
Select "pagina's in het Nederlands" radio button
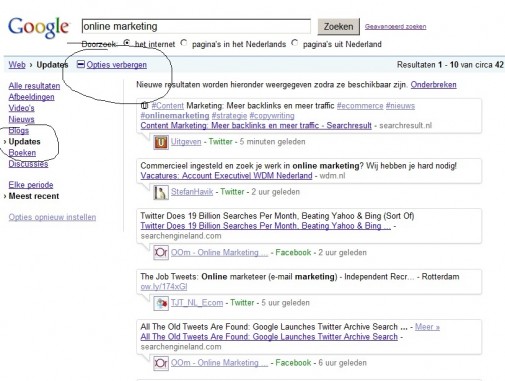(184, 43)
